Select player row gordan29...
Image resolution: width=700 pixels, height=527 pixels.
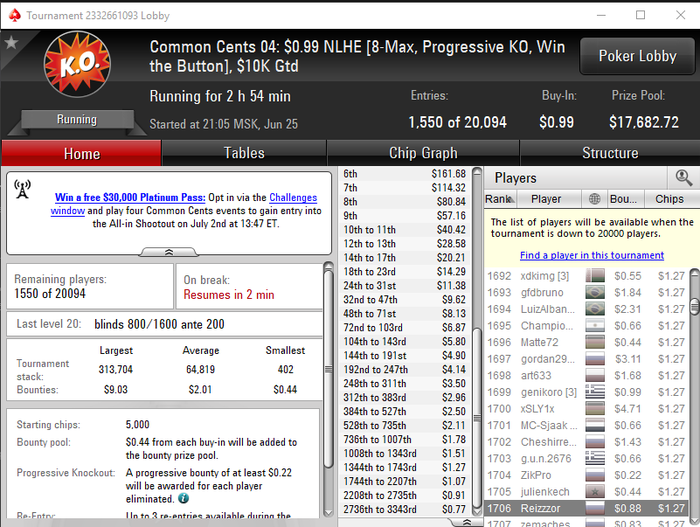point(586,359)
